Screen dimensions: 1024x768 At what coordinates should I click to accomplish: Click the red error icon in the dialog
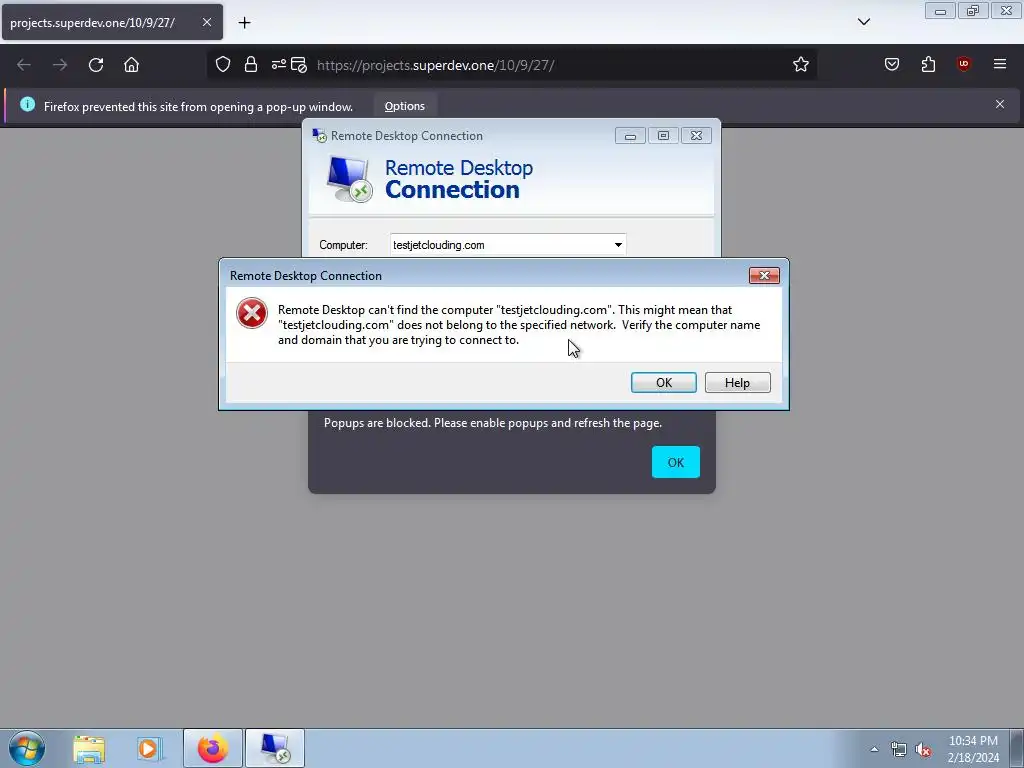pos(252,313)
